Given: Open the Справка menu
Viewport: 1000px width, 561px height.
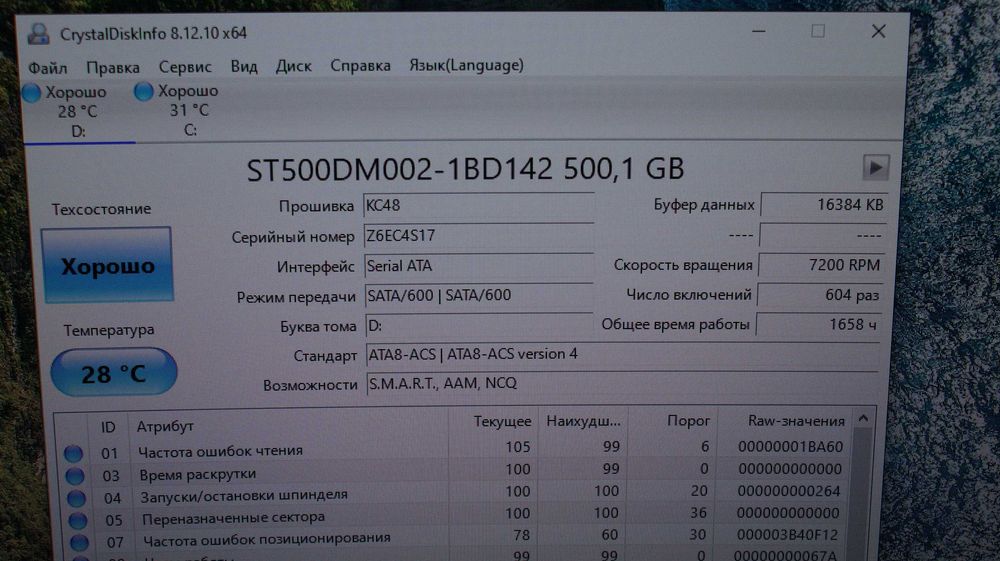Looking at the screenshot, I should coord(360,65).
